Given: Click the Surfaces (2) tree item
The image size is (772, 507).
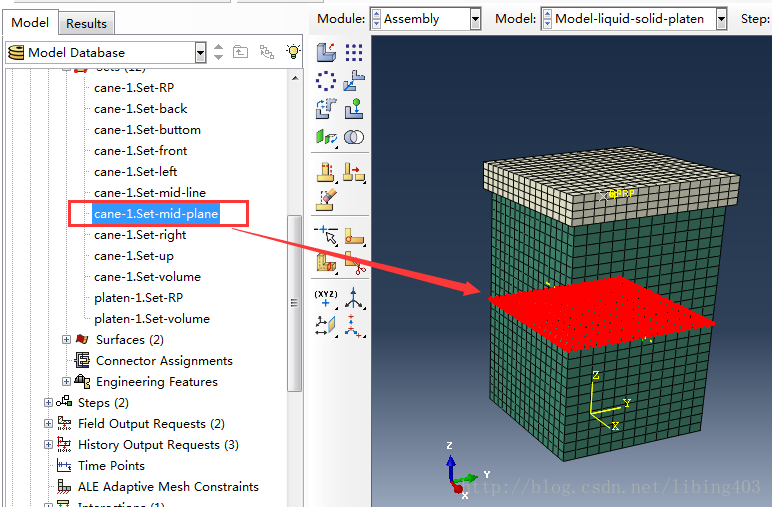Looking at the screenshot, I should pos(129,340).
